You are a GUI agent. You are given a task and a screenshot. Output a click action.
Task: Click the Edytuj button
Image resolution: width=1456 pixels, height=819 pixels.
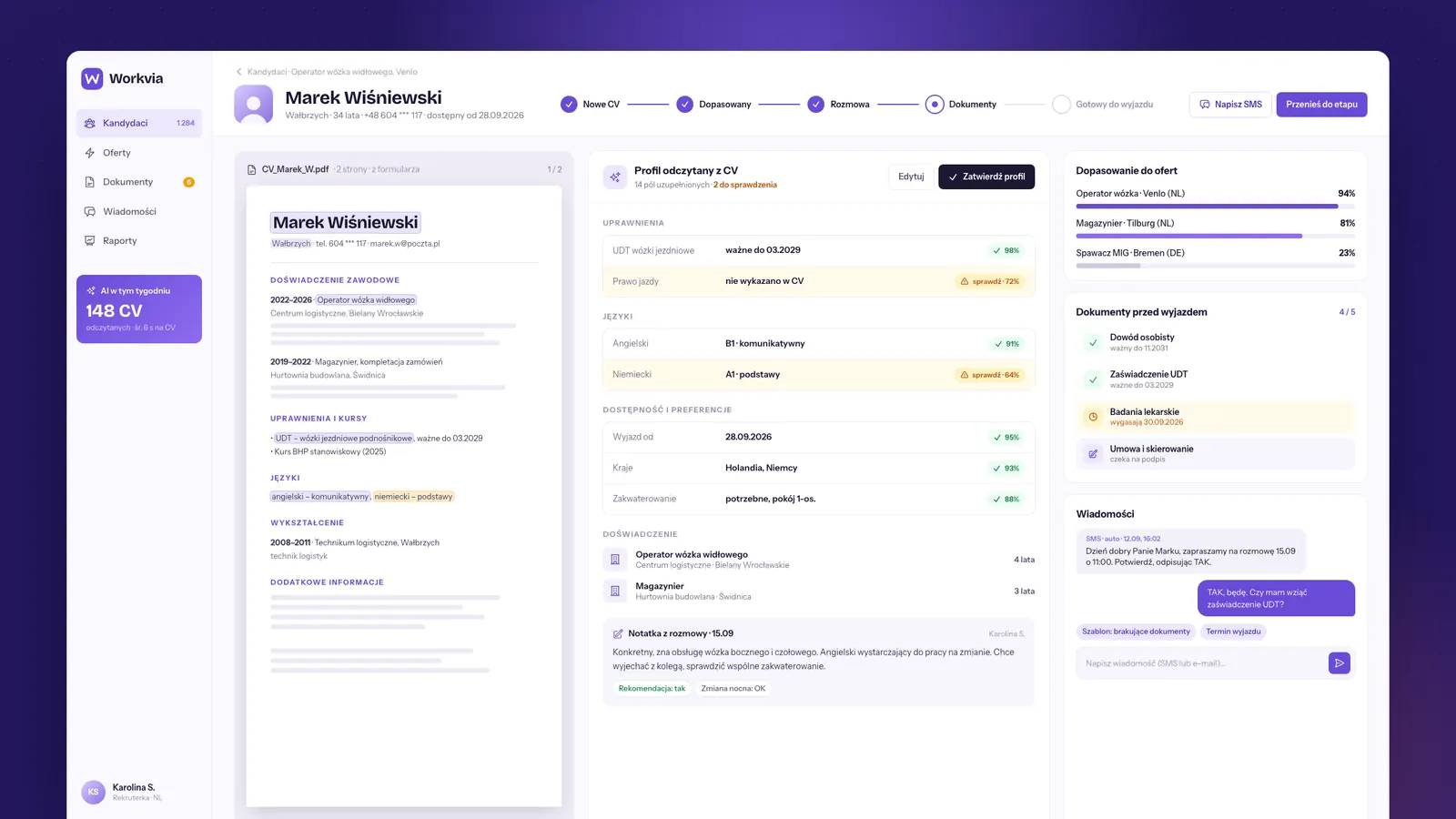click(911, 177)
